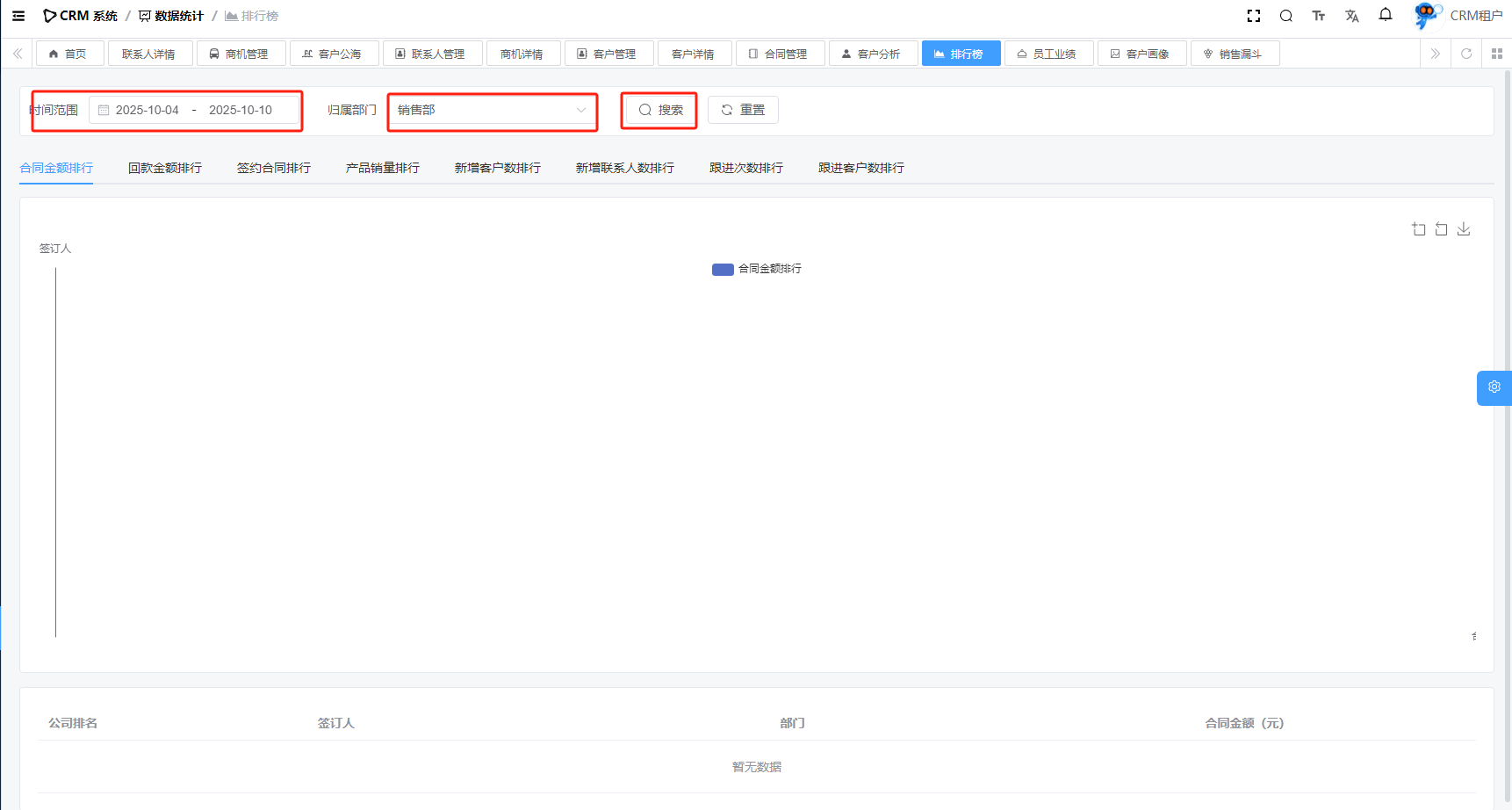This screenshot has width=1512, height=810.
Task: Click the refresh tab icon
Action: point(1465,54)
